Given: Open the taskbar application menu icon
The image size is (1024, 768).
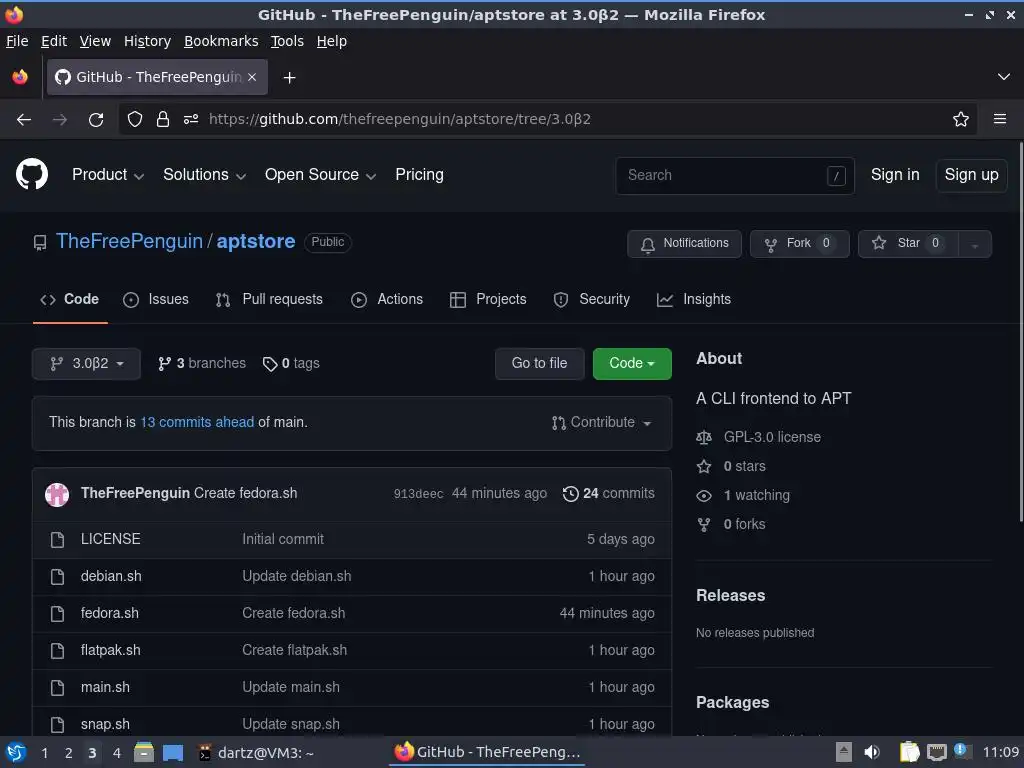Looking at the screenshot, I should [16, 752].
